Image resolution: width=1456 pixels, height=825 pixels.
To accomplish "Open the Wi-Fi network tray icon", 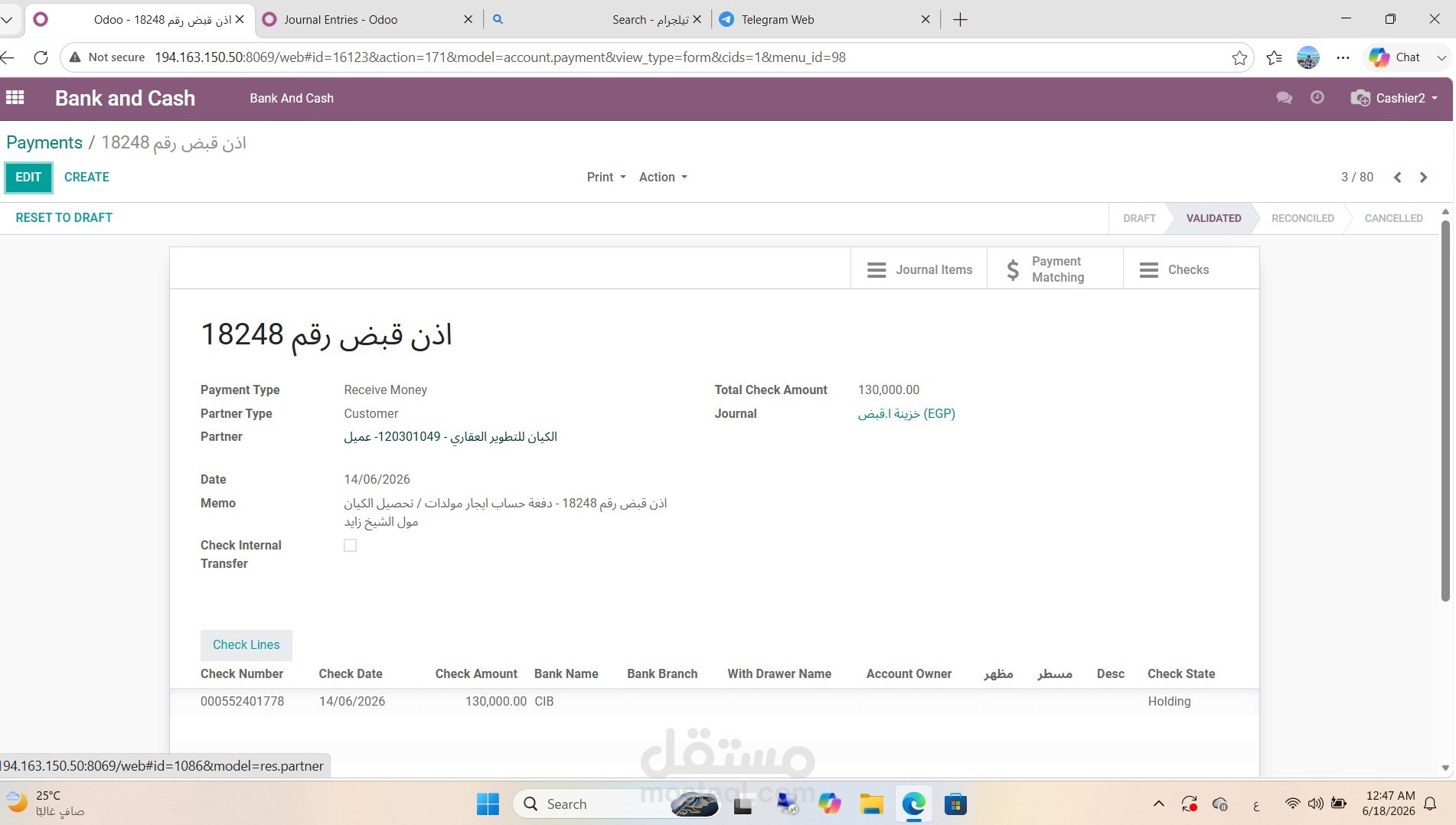I will (1292, 804).
